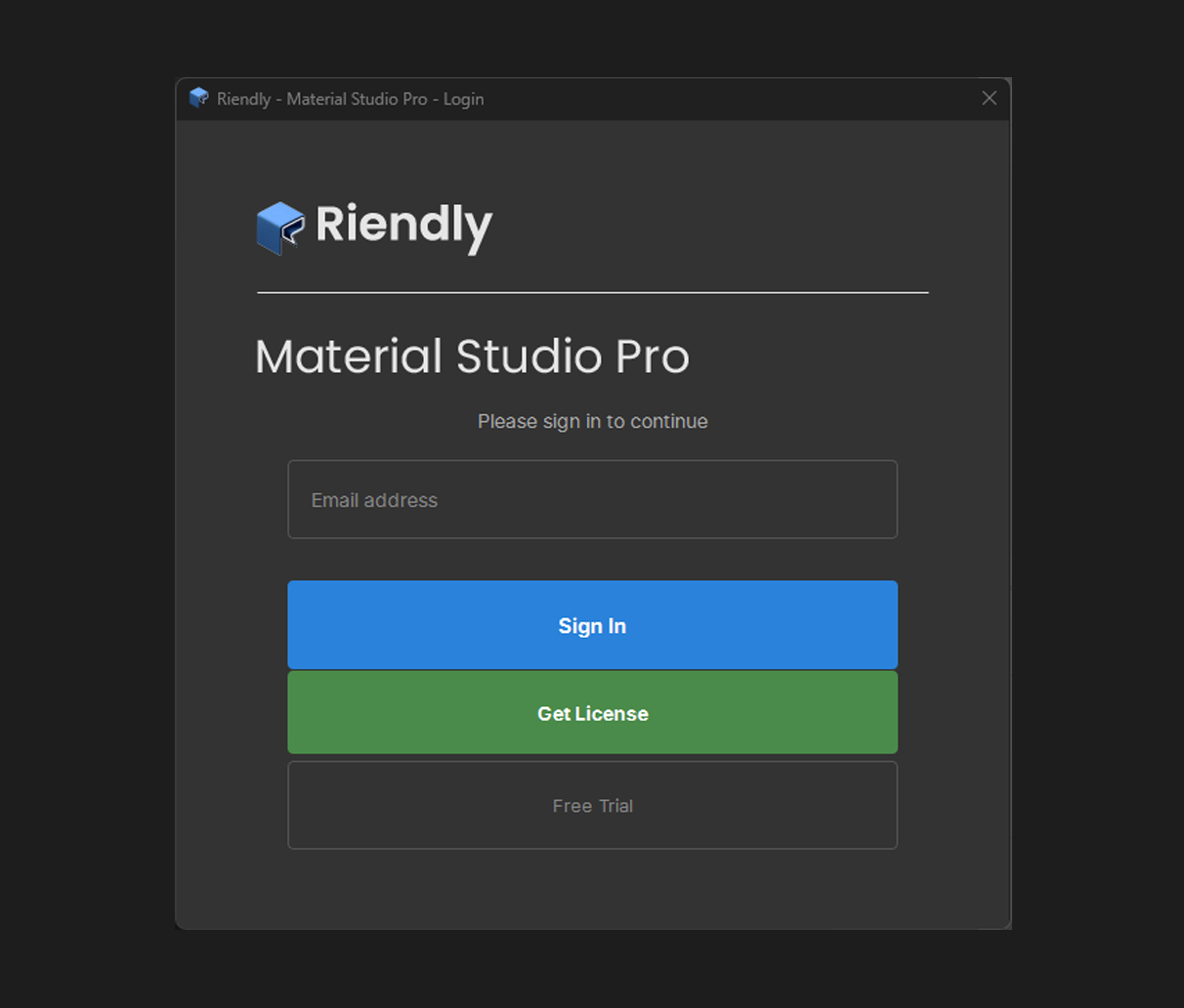Screen dimensions: 1184x1008
Task: Close the Riendly login window
Action: tap(989, 99)
